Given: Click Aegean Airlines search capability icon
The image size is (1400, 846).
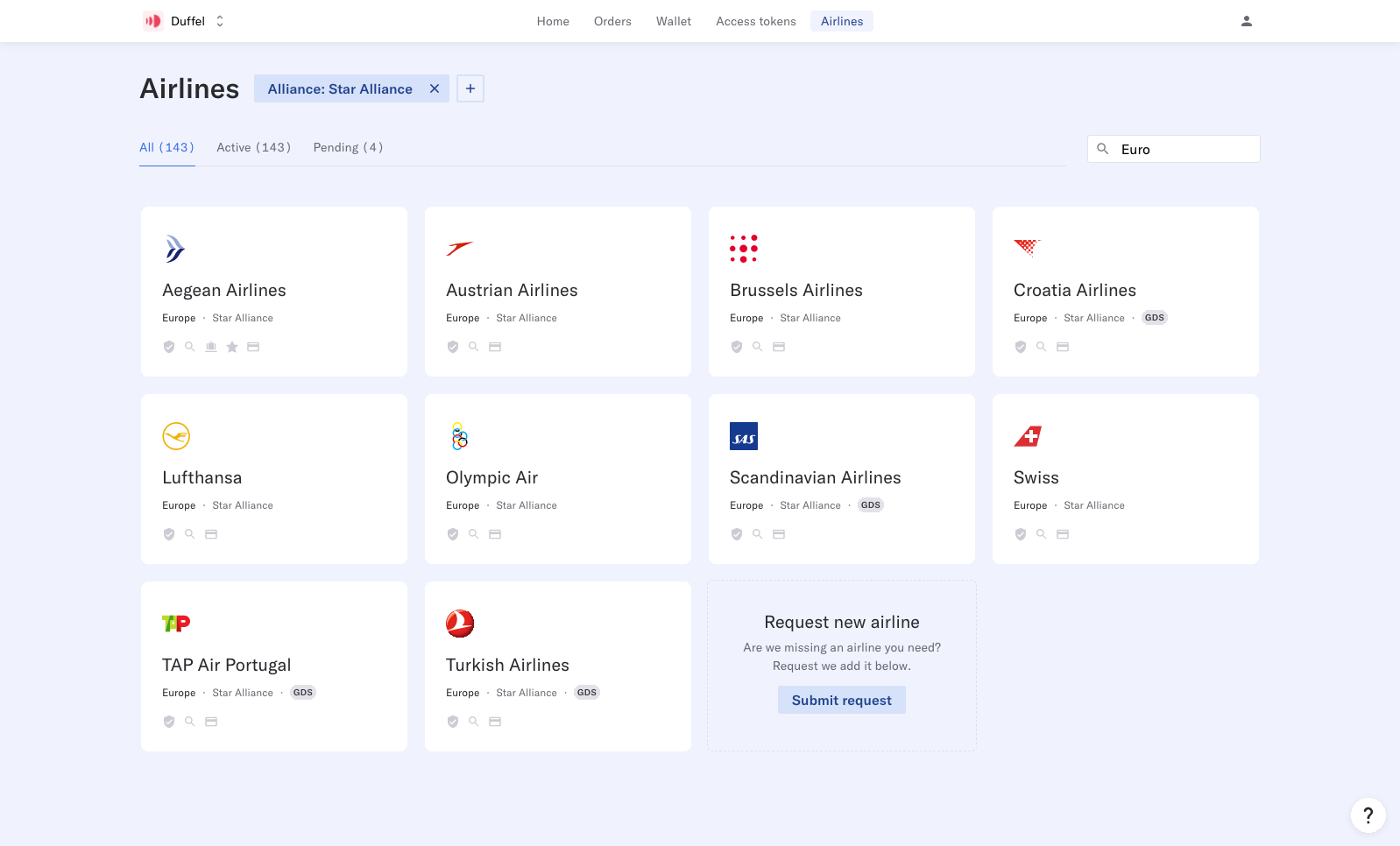Looking at the screenshot, I should coord(190,347).
